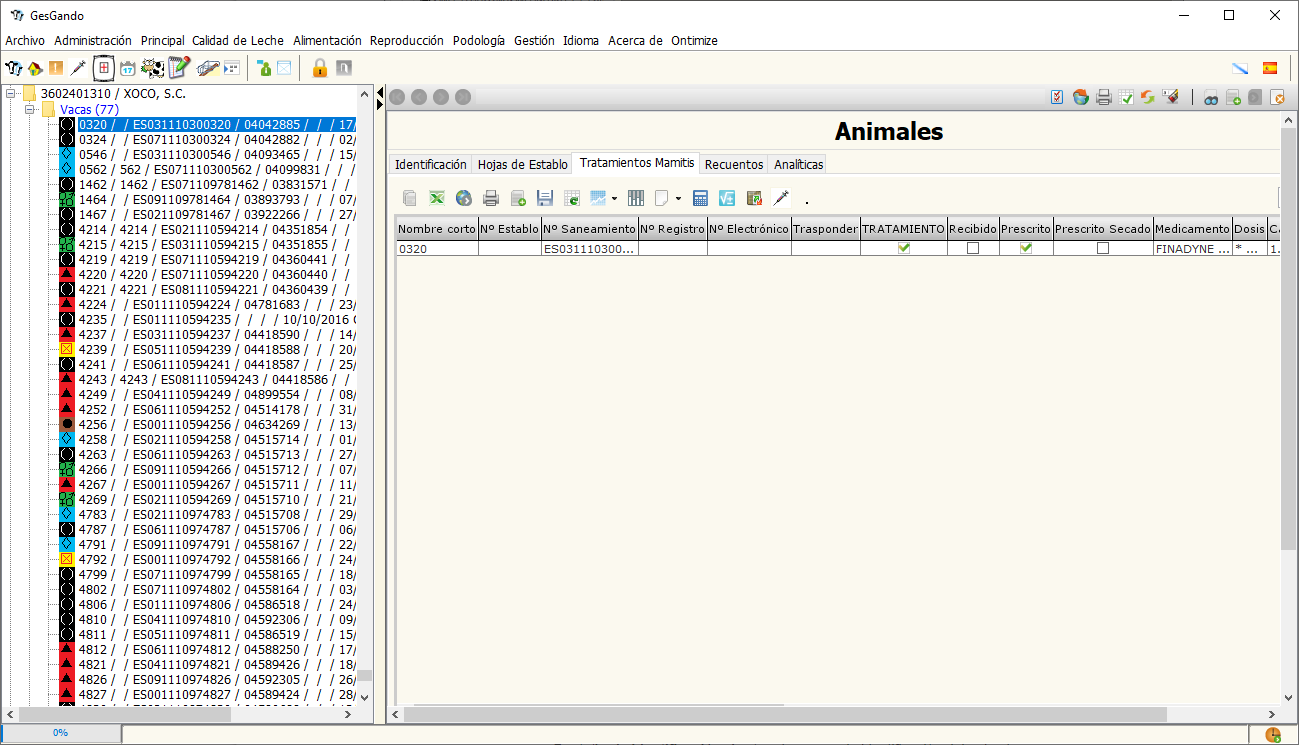The width and height of the screenshot is (1299, 745).
Task: Switch to the Analíticas tab
Action: [x=799, y=164]
